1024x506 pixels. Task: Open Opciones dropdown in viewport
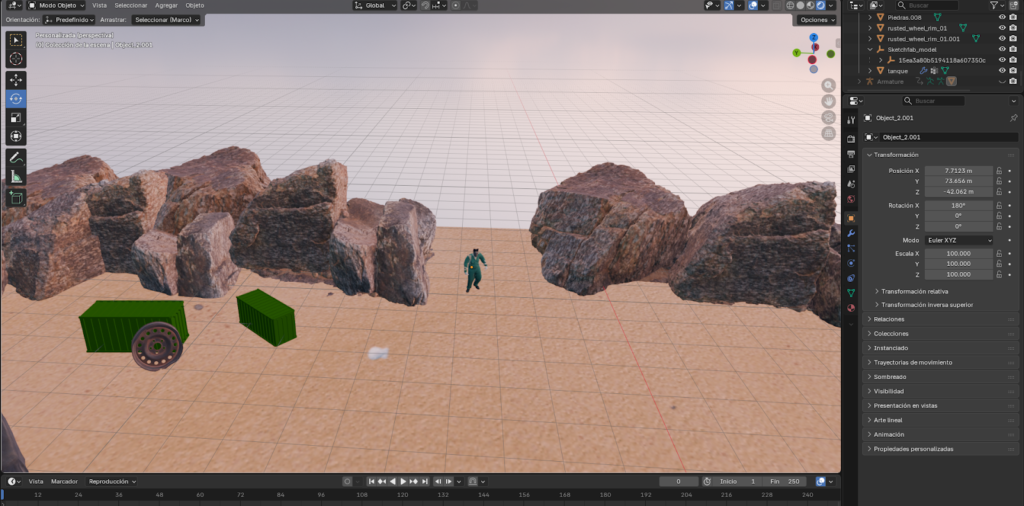pyautogui.click(x=817, y=20)
